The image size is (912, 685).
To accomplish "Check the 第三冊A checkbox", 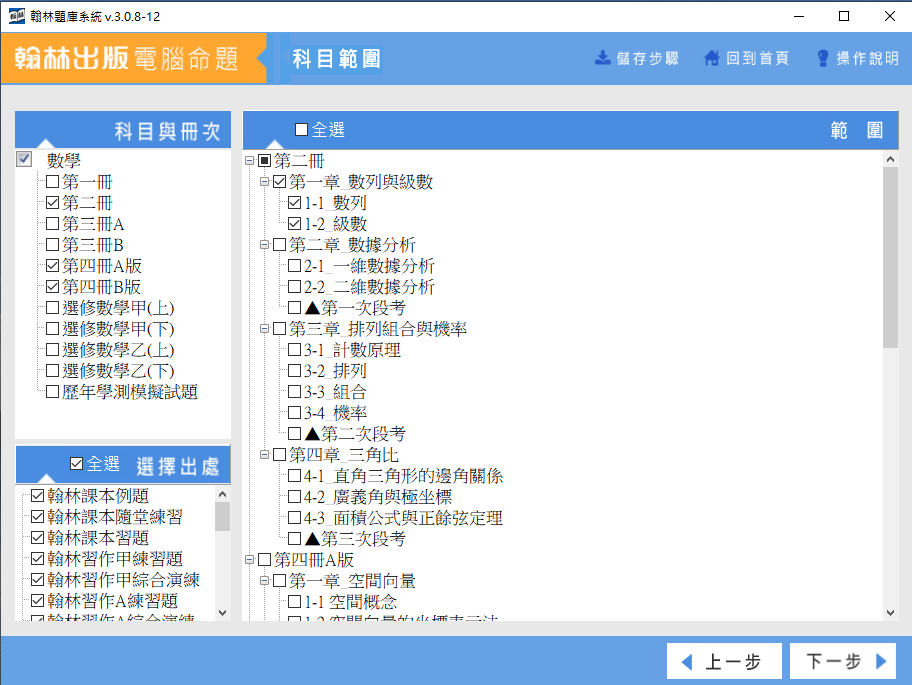I will [52, 223].
